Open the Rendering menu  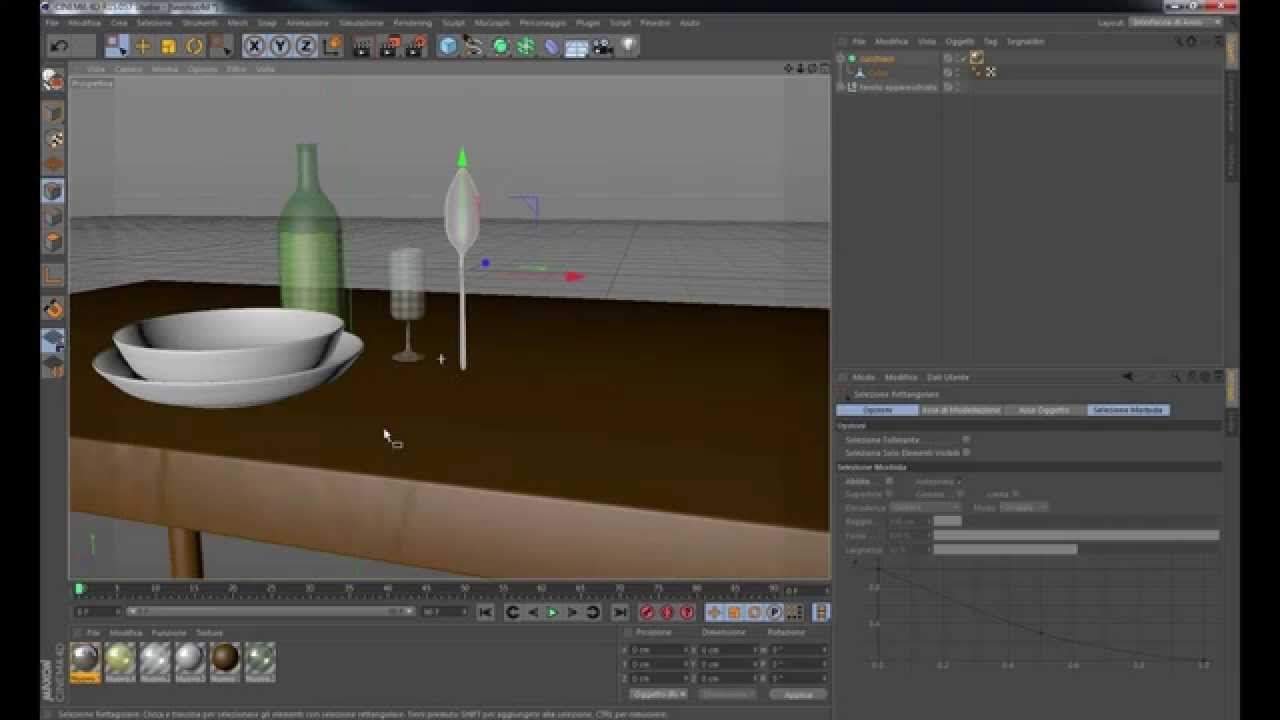[412, 22]
